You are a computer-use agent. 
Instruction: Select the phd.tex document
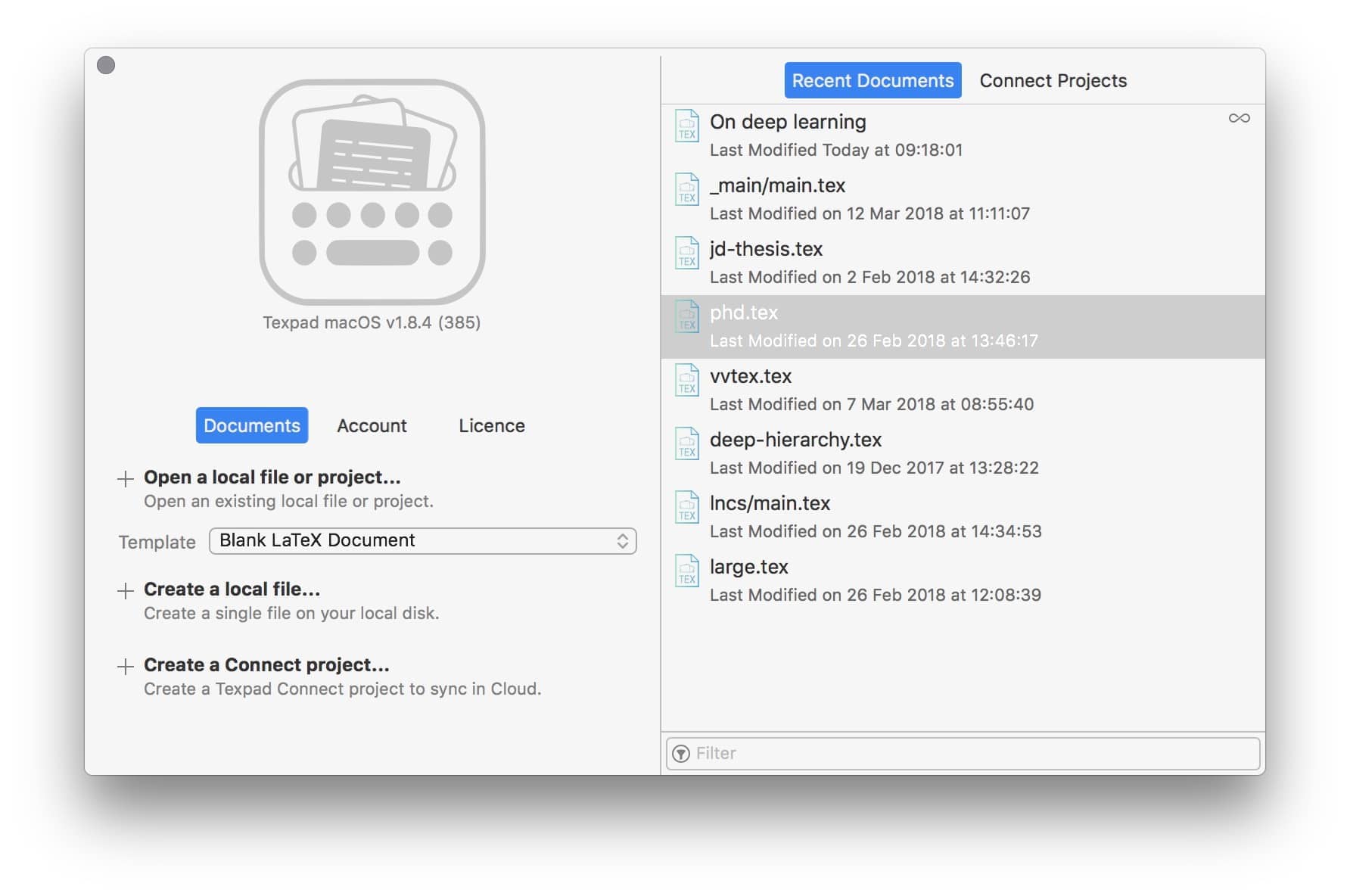[x=963, y=327]
